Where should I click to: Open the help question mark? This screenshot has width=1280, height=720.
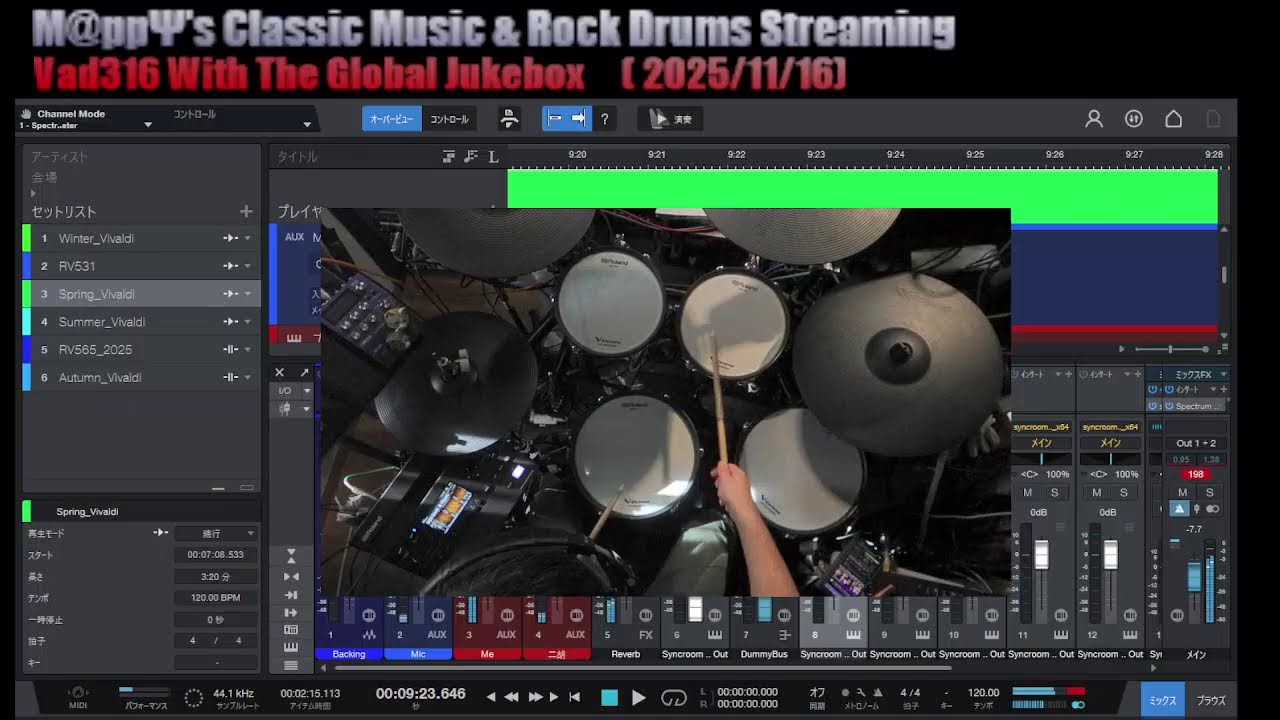pos(604,119)
